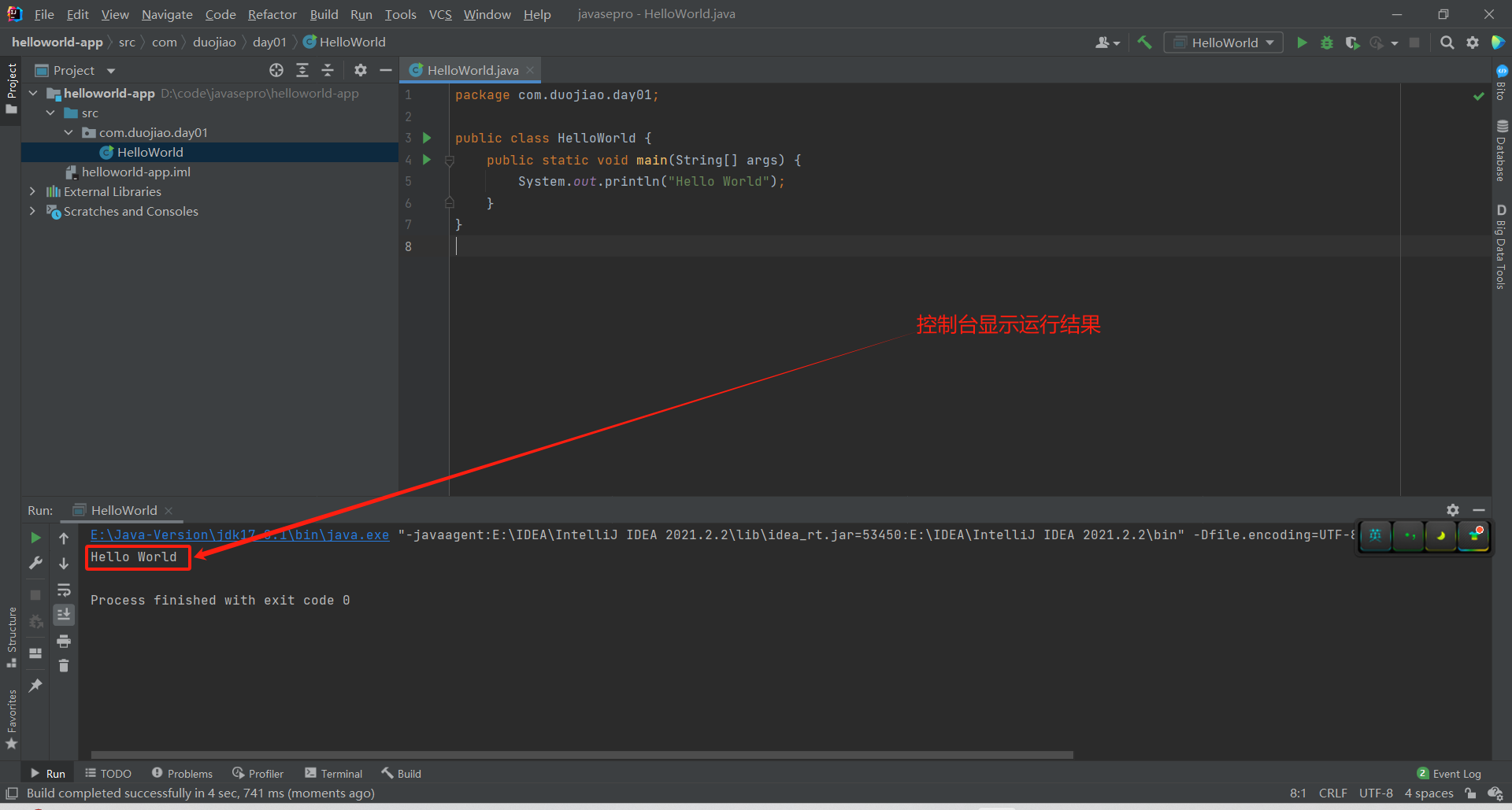Run with Coverage from toolbar
Viewport: 1512px width, 810px height.
click(x=1352, y=43)
